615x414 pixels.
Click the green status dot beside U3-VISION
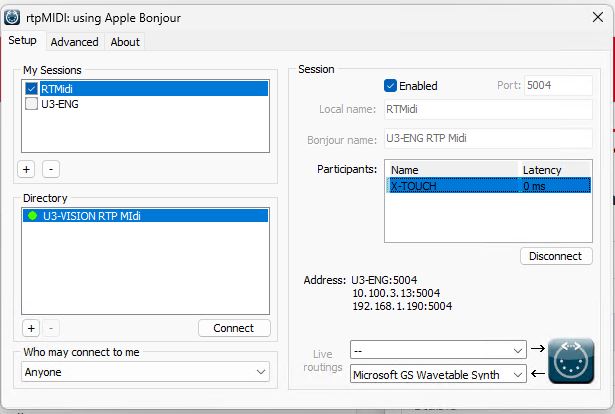(32, 215)
